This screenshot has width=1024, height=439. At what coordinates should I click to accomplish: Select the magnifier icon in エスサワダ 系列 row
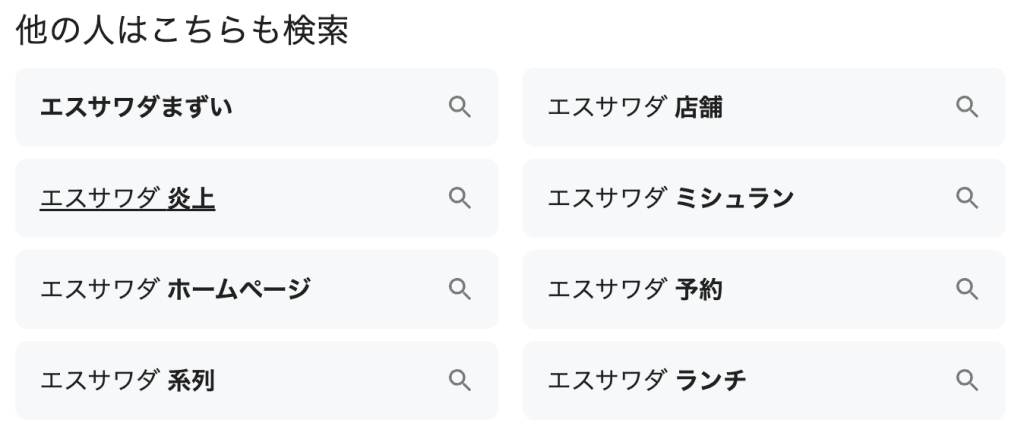pos(459,380)
